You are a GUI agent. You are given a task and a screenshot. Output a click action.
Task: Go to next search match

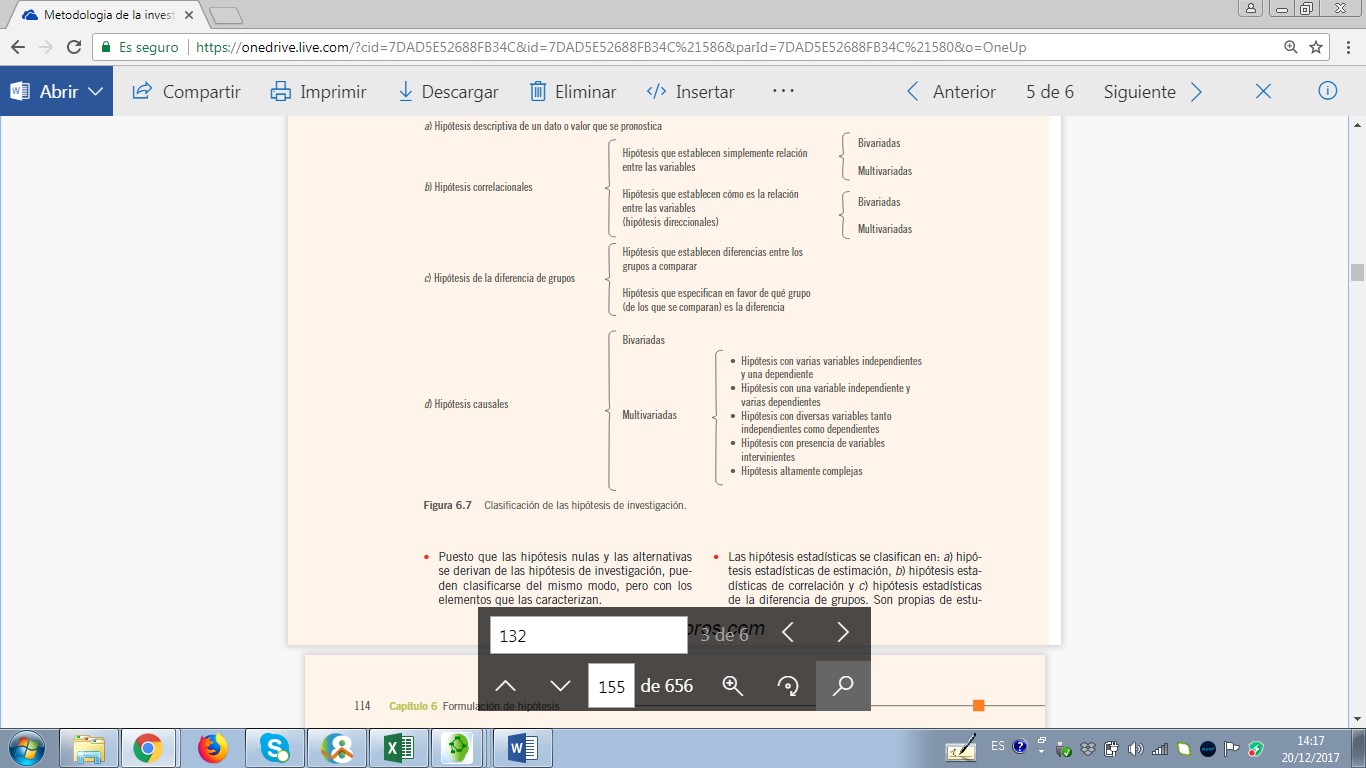click(x=843, y=632)
